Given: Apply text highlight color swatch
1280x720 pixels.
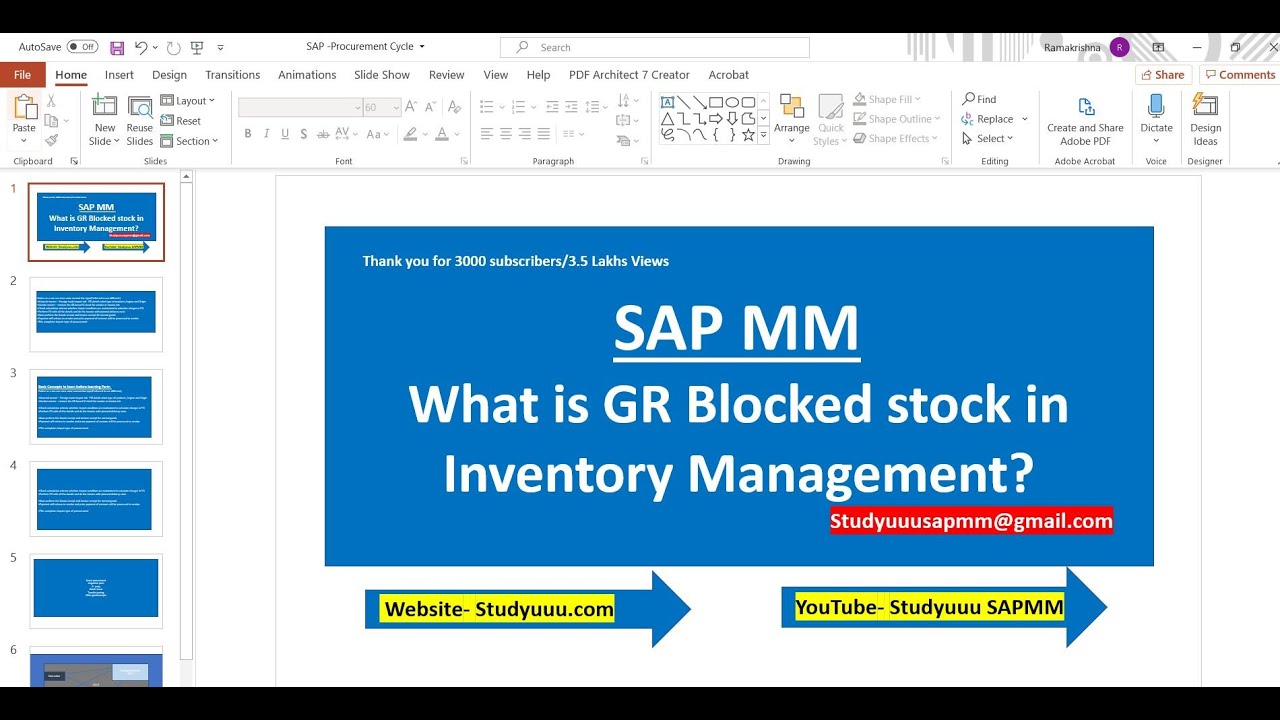Looking at the screenshot, I should coord(409,134).
